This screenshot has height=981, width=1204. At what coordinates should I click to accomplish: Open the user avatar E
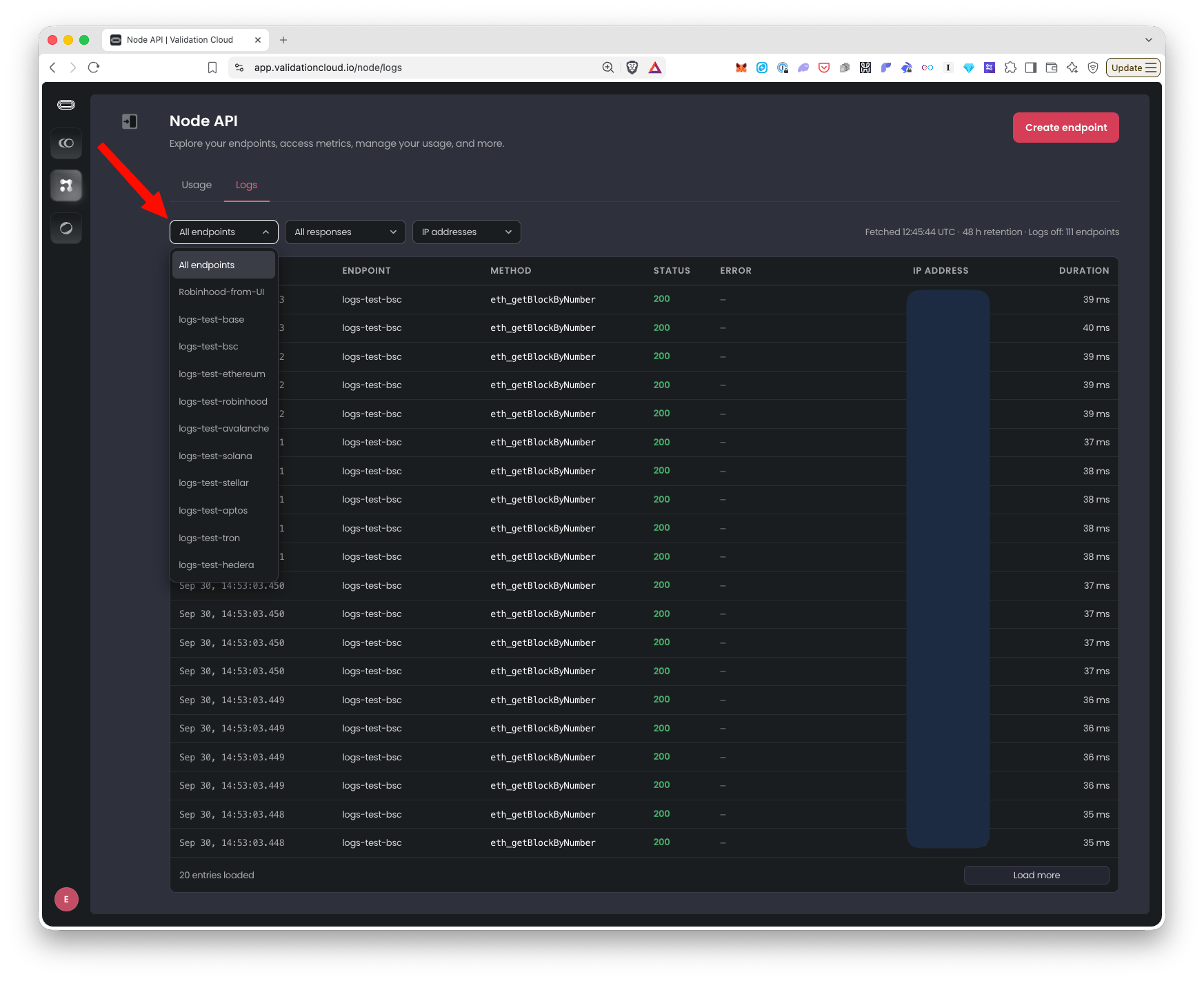point(66,899)
